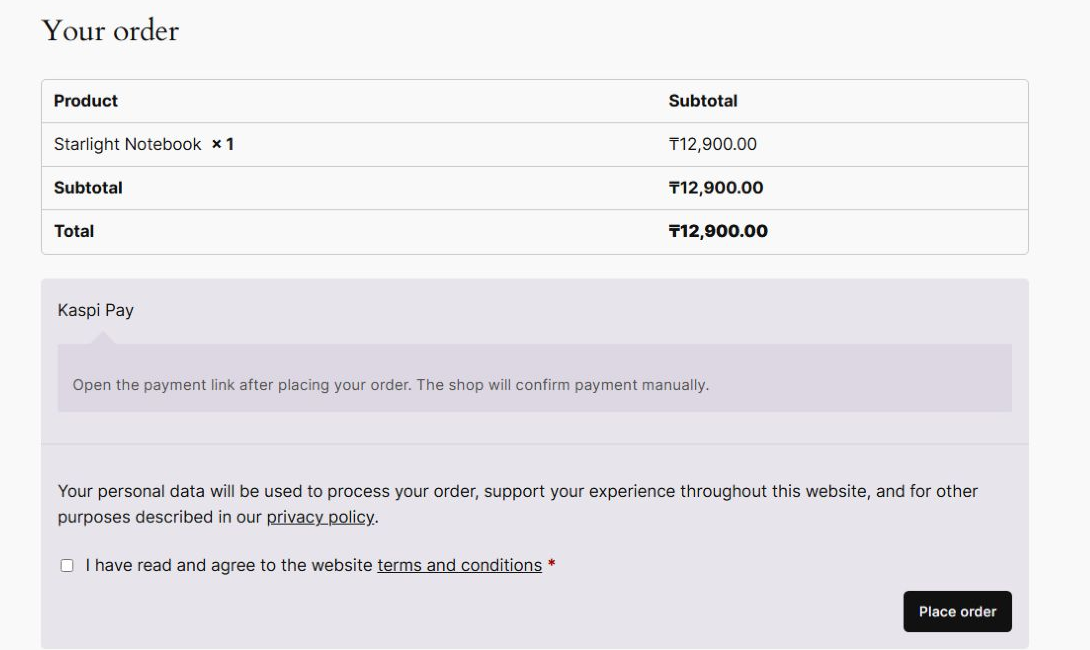Click the × 1 quantity text

point(222,145)
